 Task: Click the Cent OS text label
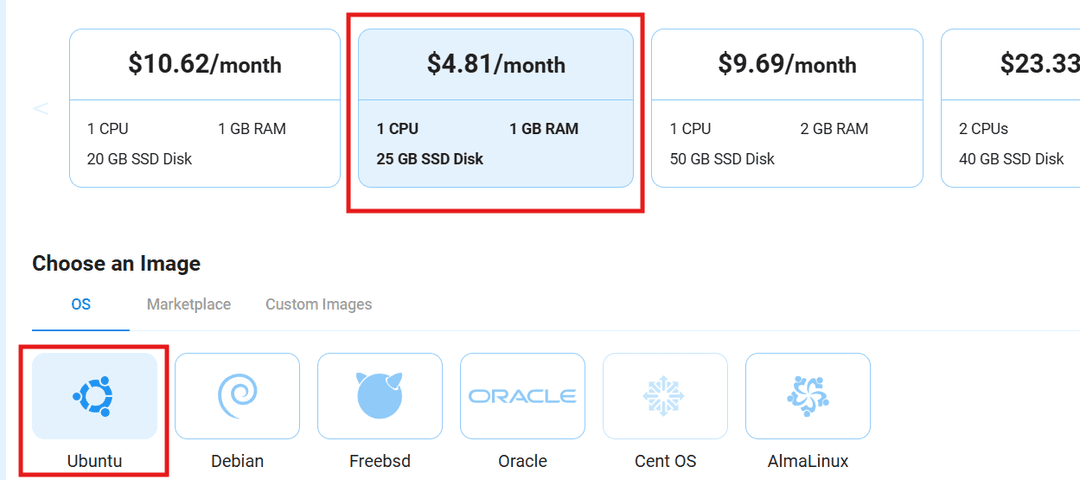[x=665, y=461]
